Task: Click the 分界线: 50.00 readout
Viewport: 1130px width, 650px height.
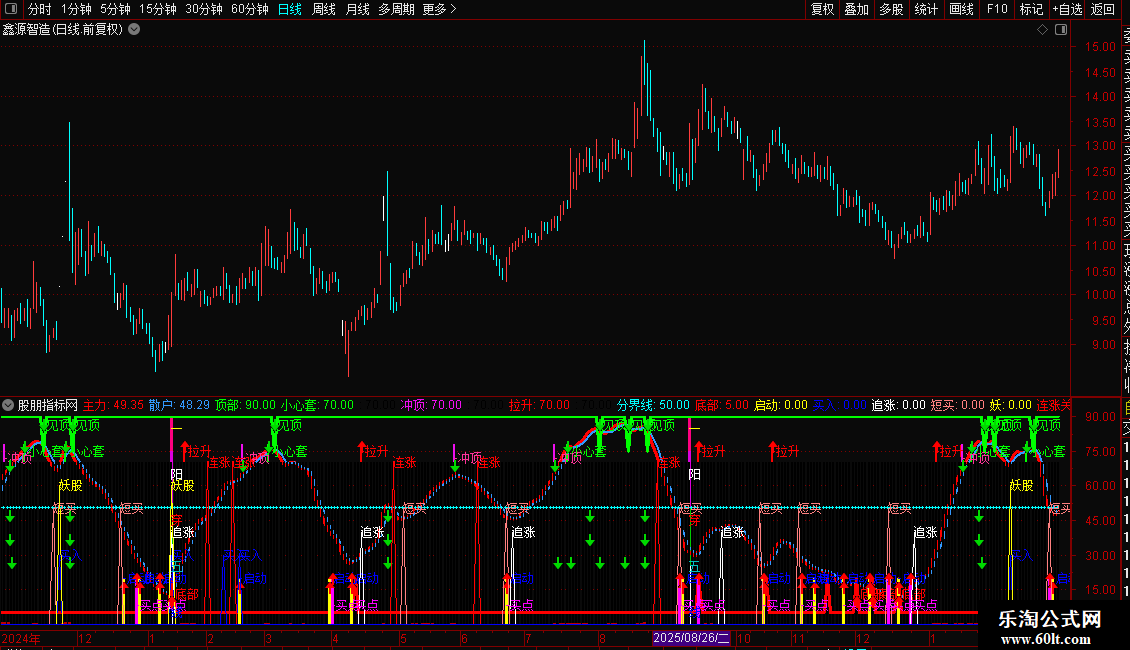Action: click(x=653, y=406)
